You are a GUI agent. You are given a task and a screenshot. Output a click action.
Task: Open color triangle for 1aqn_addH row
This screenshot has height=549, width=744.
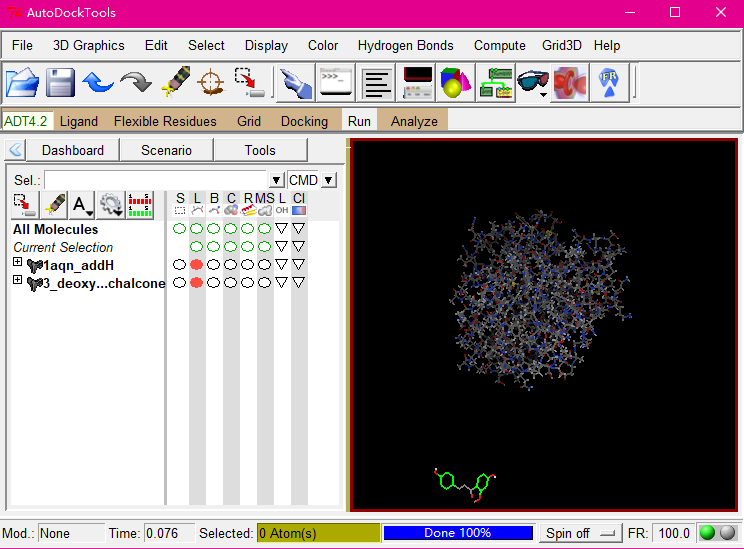298,265
